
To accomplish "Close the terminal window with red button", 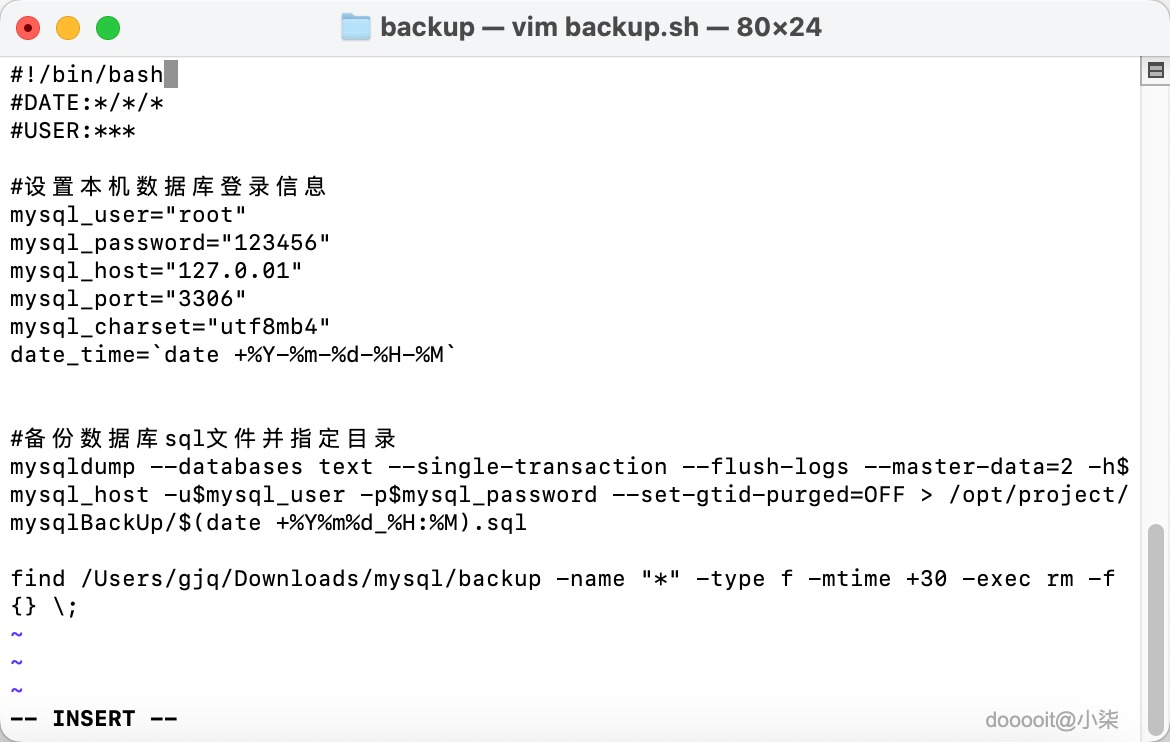I will click(28, 28).
